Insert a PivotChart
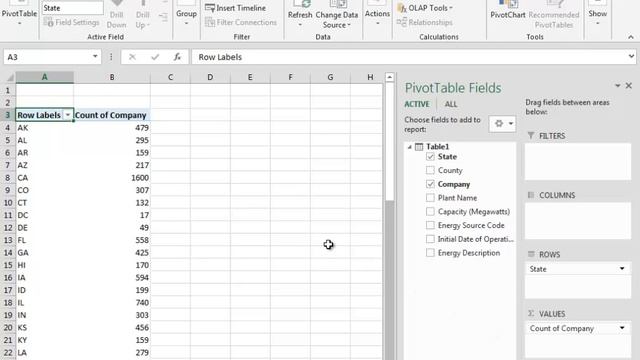This screenshot has width=640, height=360. pyautogui.click(x=508, y=11)
